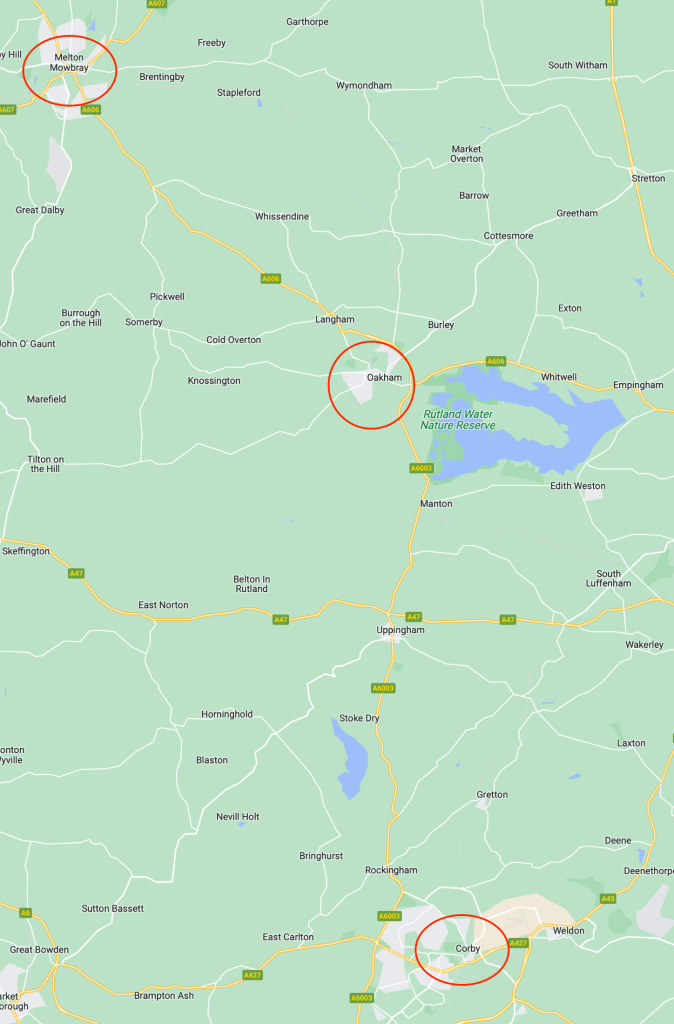Select the Belton In Rutland label
Image resolution: width=674 pixels, height=1024 pixels.
[251, 584]
